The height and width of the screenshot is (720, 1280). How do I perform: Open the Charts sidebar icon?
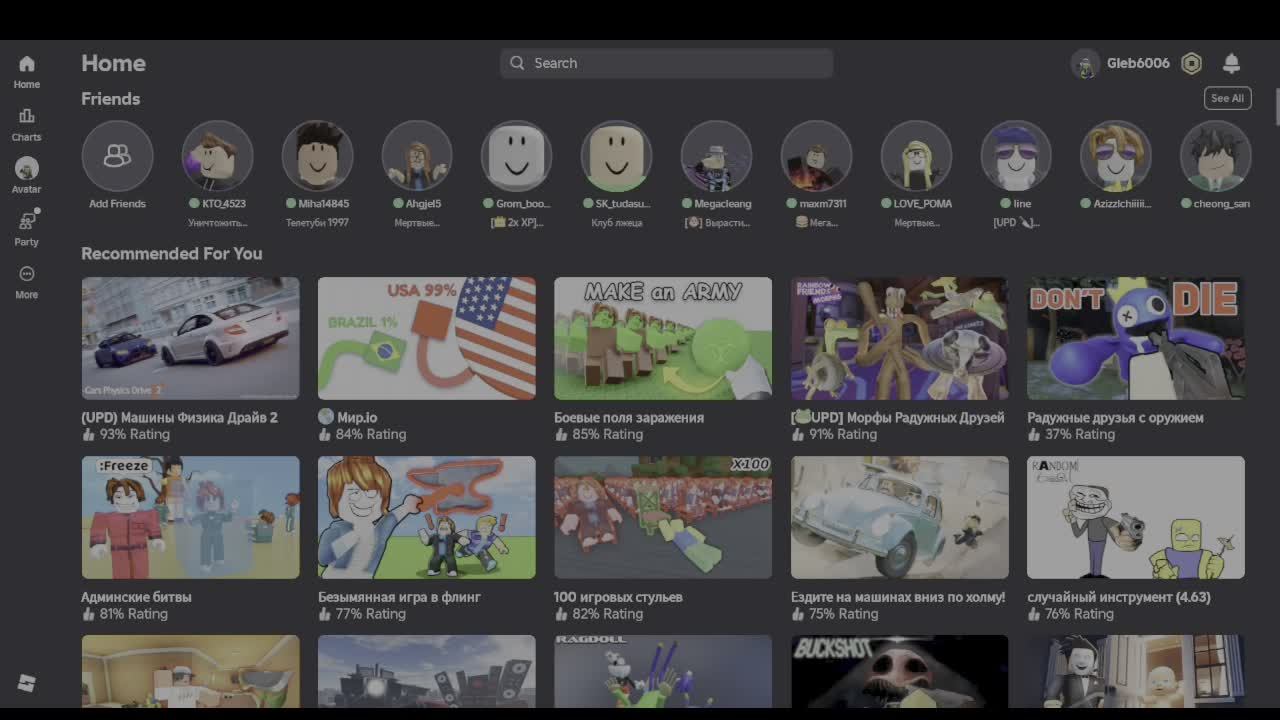pos(27,116)
